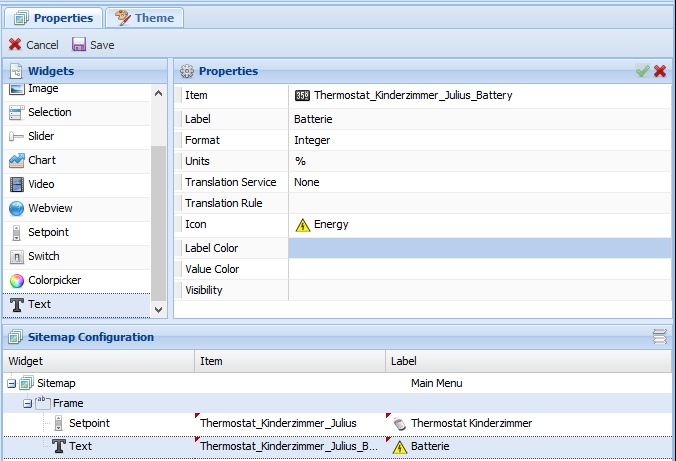Click the red X discard icon
The height and width of the screenshot is (461, 676).
pyautogui.click(x=660, y=71)
